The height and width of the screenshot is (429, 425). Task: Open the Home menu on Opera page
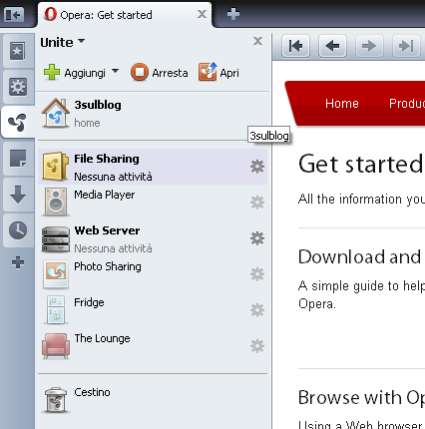pyautogui.click(x=342, y=103)
